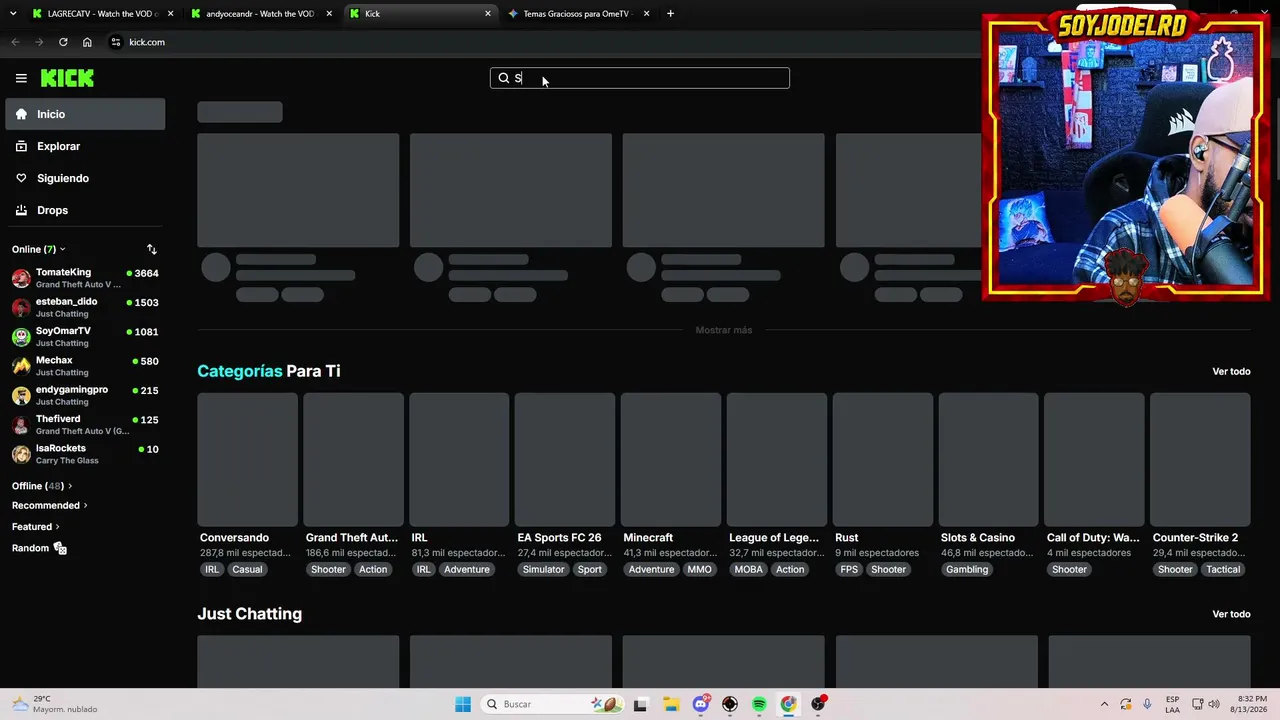Open Mechax's avatar in the sidebar
The width and height of the screenshot is (1280, 720).
(x=21, y=366)
